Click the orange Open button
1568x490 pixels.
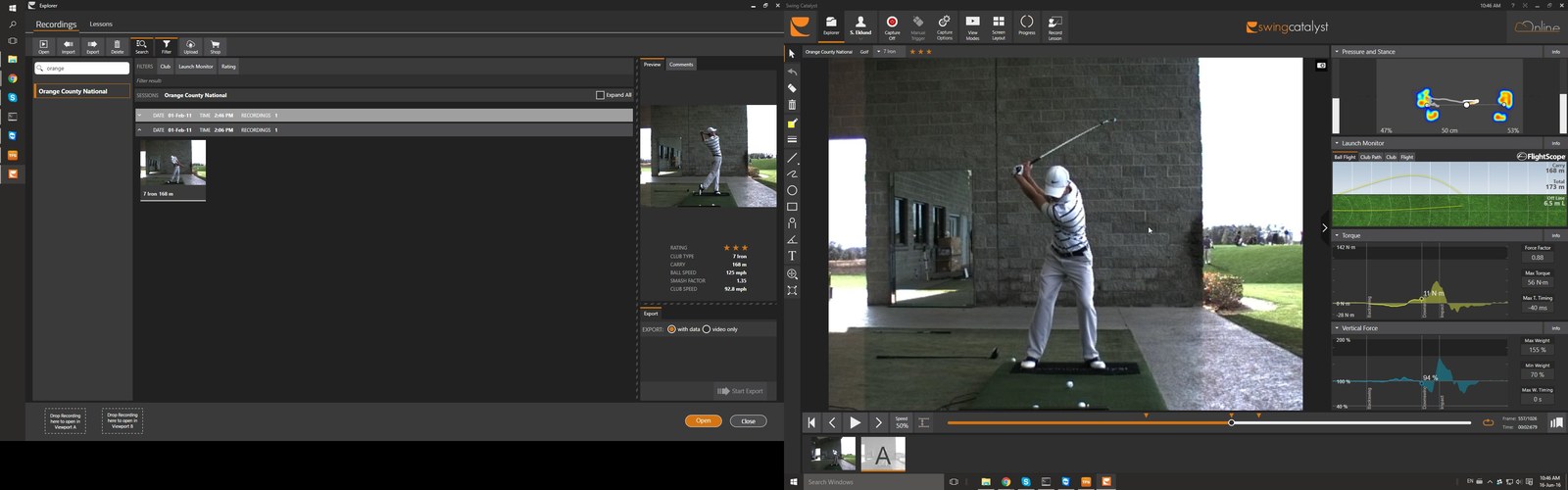click(x=703, y=420)
